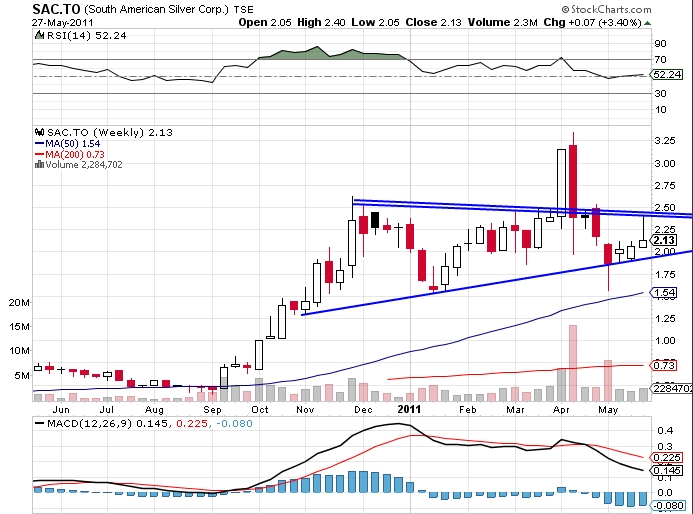The width and height of the screenshot is (693, 514).
Task: Click the chart date 27-May-2011
Action: pos(63,23)
